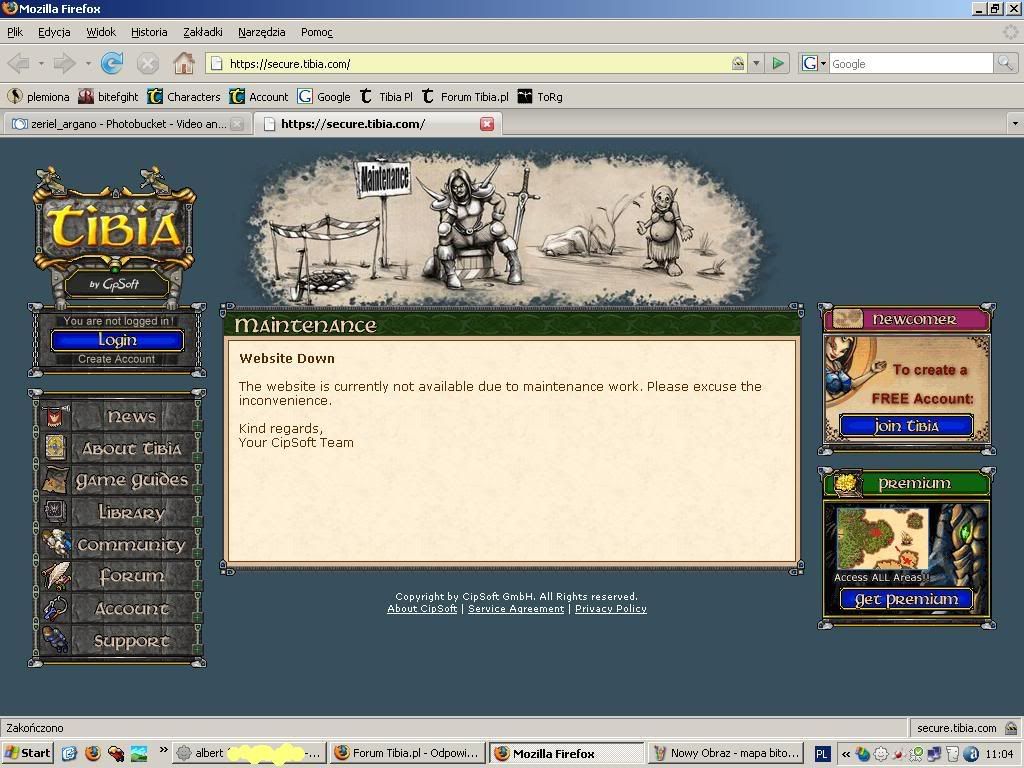Open the forward history dropdown arrow
The height and width of the screenshot is (768, 1024).
click(x=88, y=63)
